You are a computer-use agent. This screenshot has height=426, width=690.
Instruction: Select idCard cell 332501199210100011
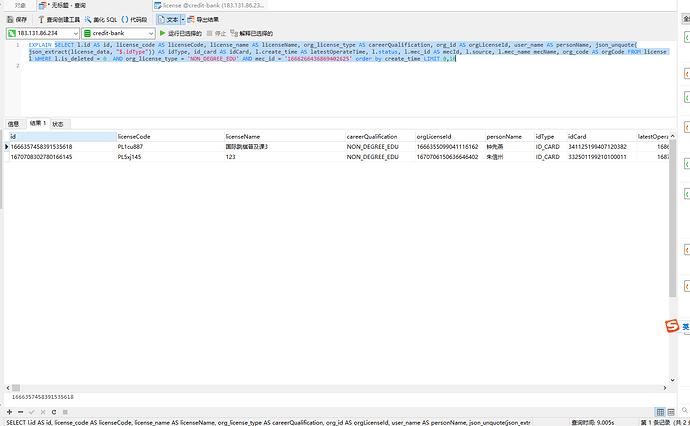602,157
